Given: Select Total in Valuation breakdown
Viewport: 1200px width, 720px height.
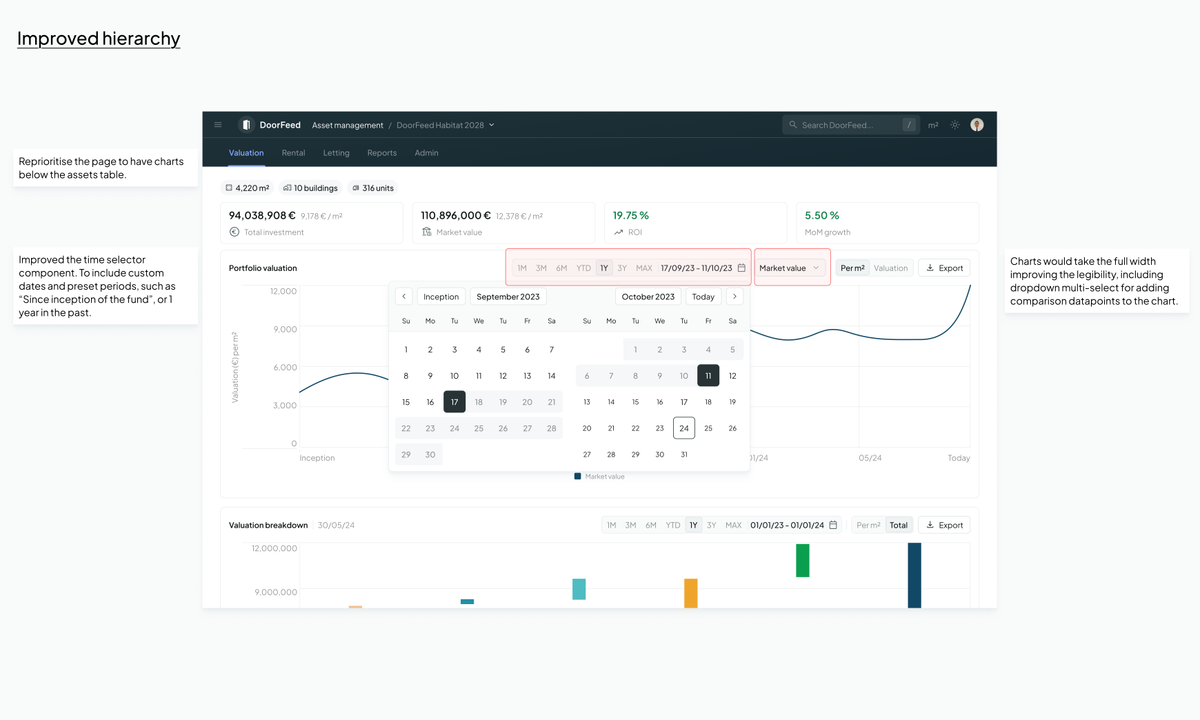Looking at the screenshot, I should click(x=899, y=525).
